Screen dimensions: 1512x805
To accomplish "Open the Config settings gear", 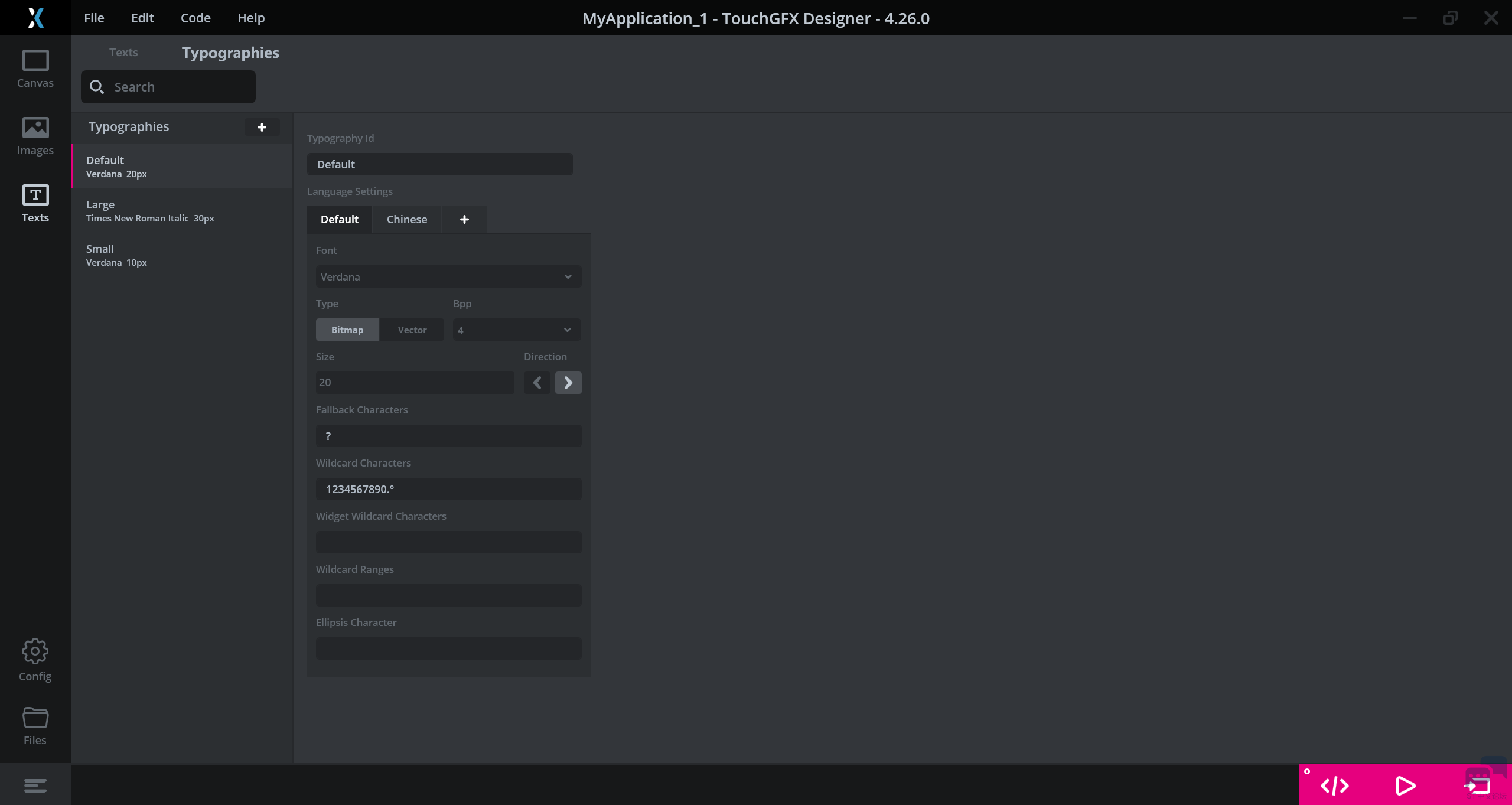I will tap(35, 660).
